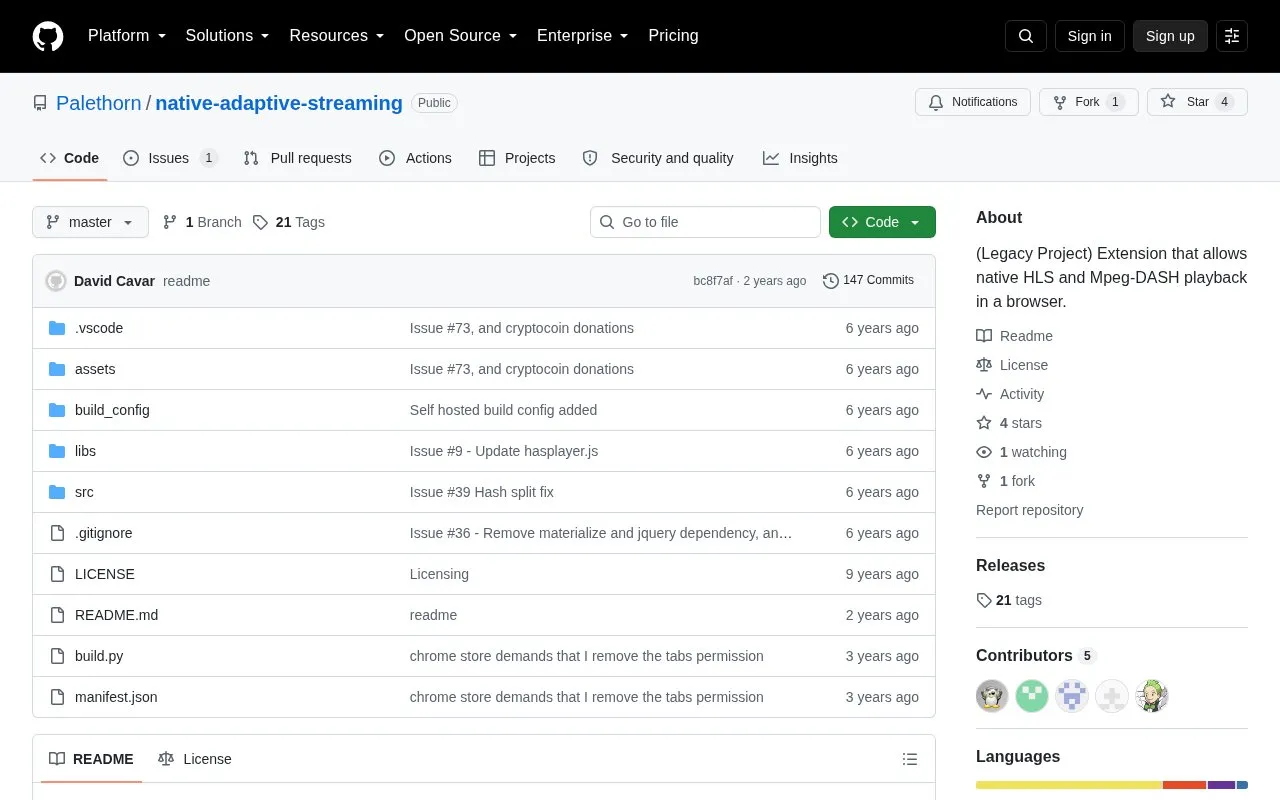
Task: Click the build_config folder icon
Action: pyautogui.click(x=57, y=410)
